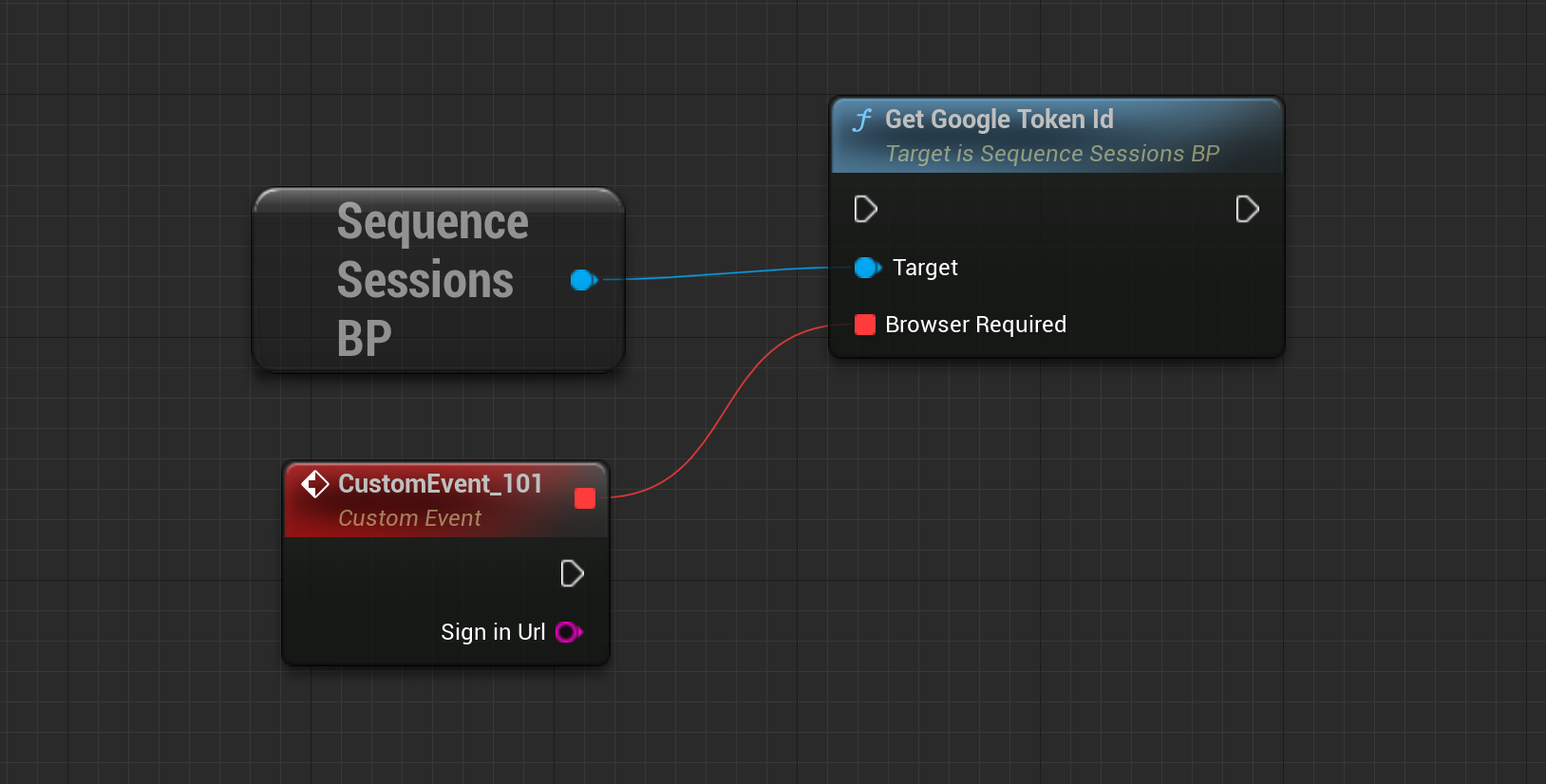
Task: Select the blue Target input pin
Action: [x=867, y=268]
